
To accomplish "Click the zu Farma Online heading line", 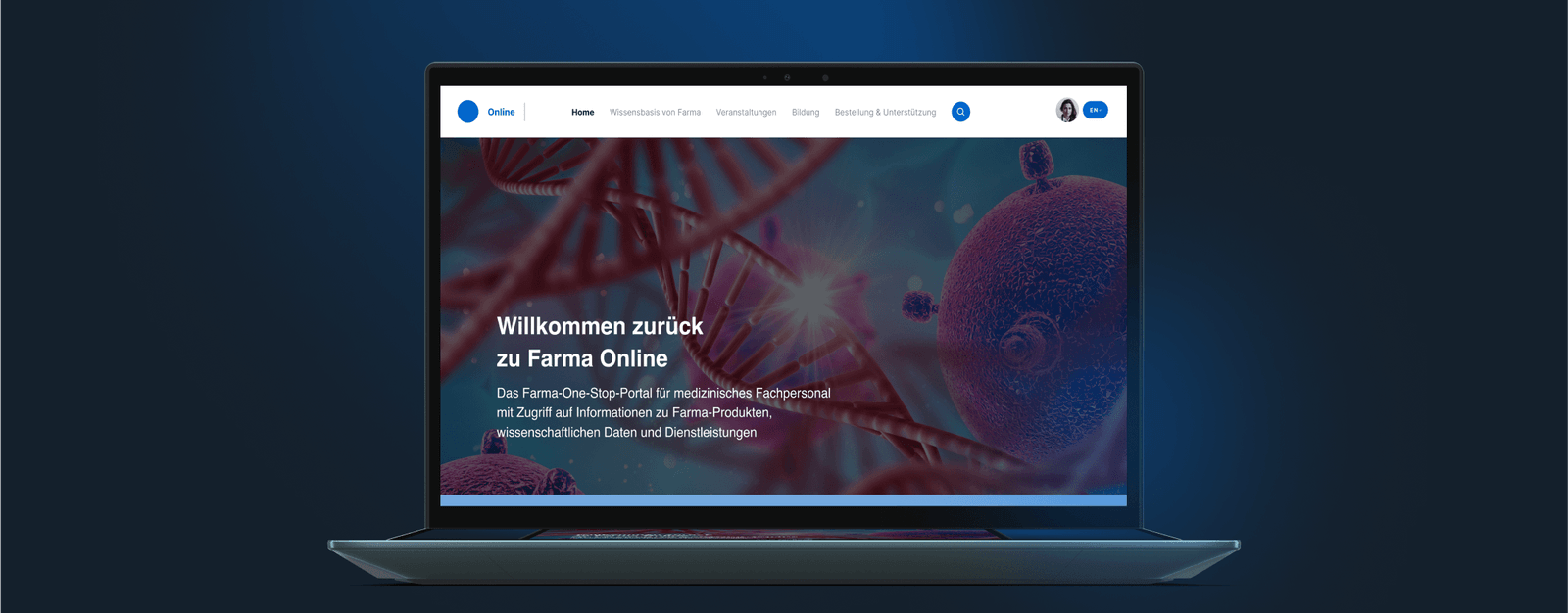I will (x=582, y=358).
